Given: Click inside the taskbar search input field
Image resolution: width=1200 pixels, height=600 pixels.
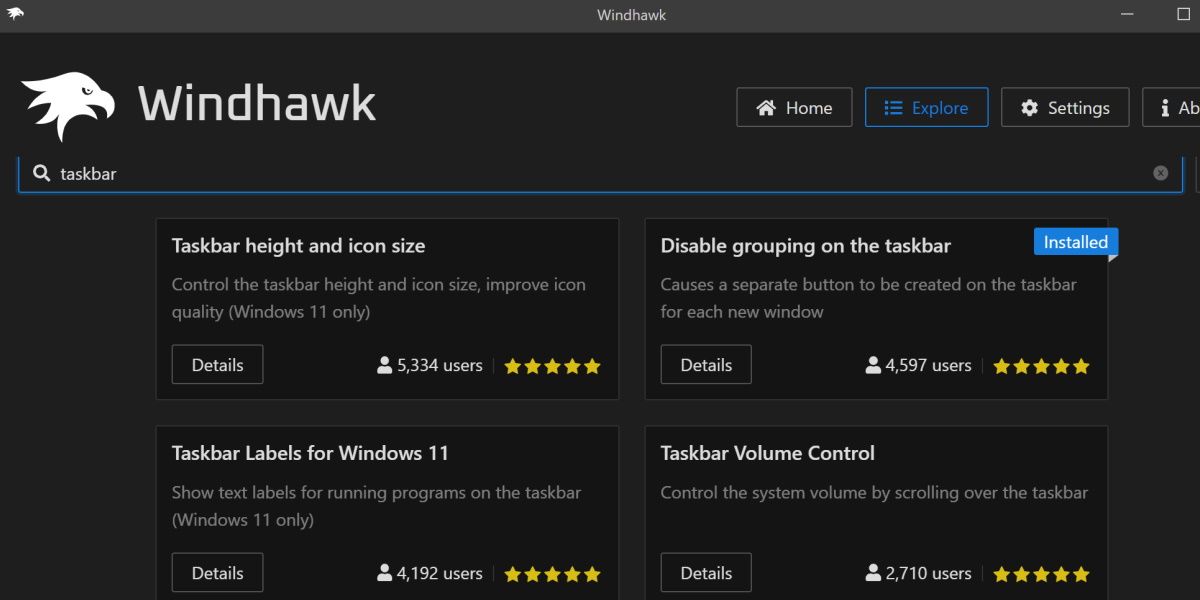Looking at the screenshot, I should tap(400, 172).
